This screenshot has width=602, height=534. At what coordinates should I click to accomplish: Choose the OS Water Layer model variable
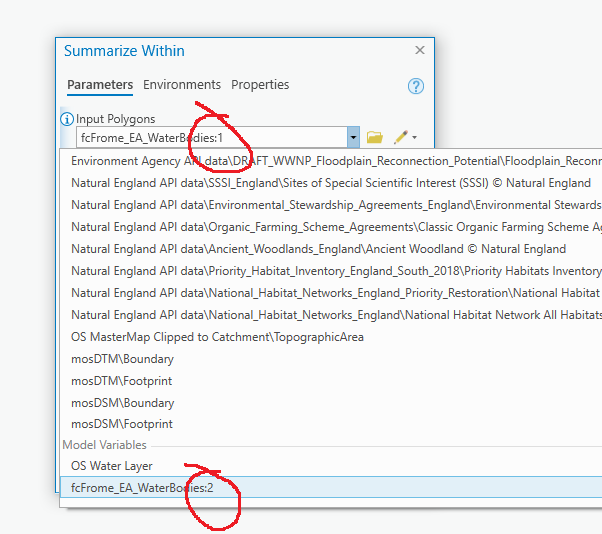[x=331, y=466]
